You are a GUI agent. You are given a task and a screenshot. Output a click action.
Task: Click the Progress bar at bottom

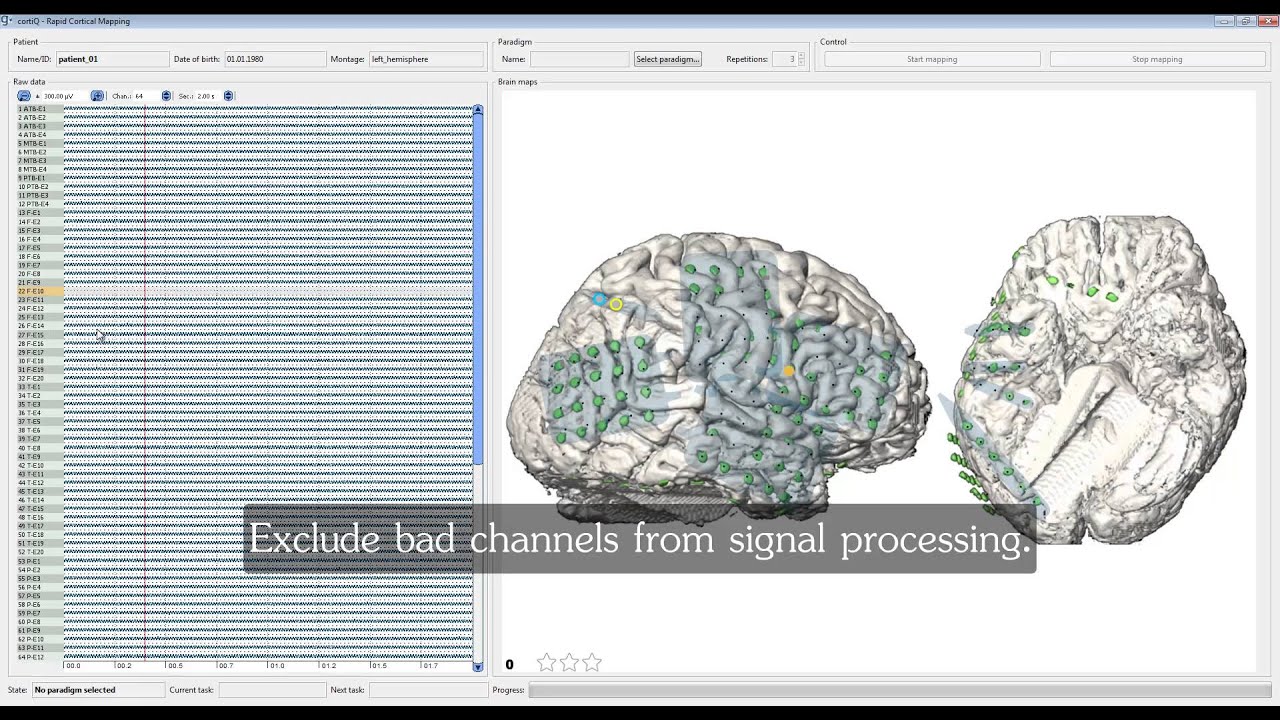tap(899, 690)
